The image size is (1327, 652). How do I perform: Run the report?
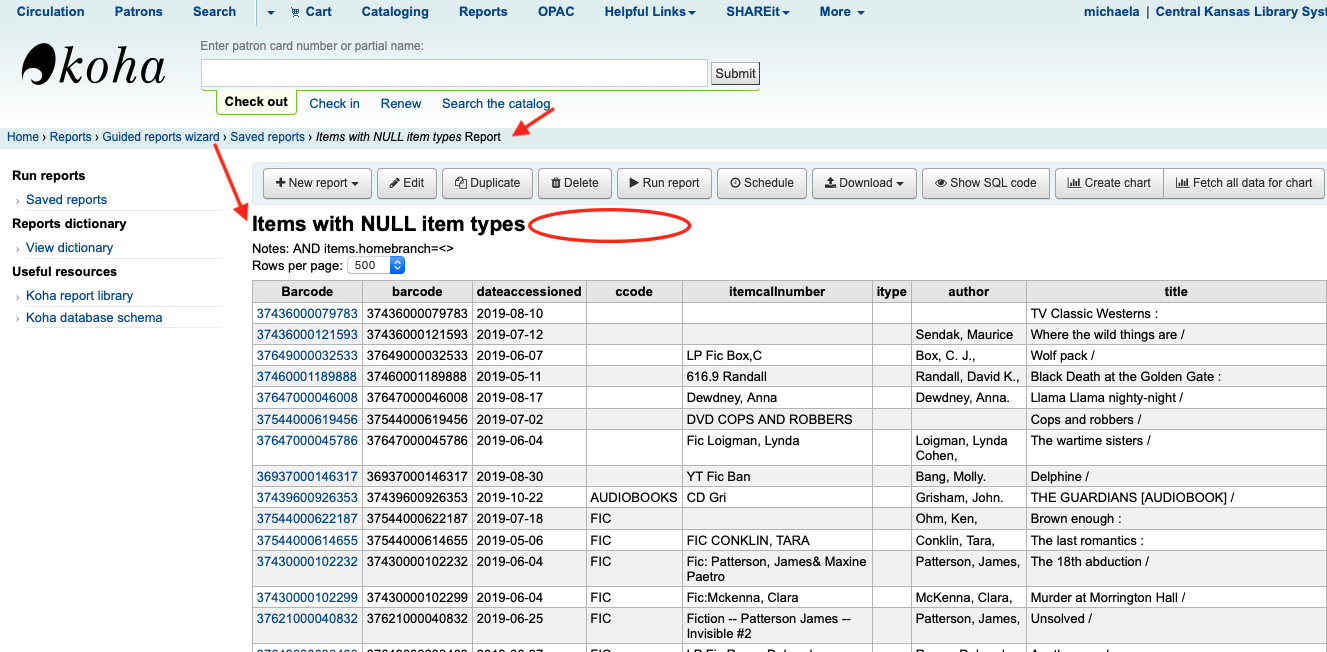click(663, 183)
